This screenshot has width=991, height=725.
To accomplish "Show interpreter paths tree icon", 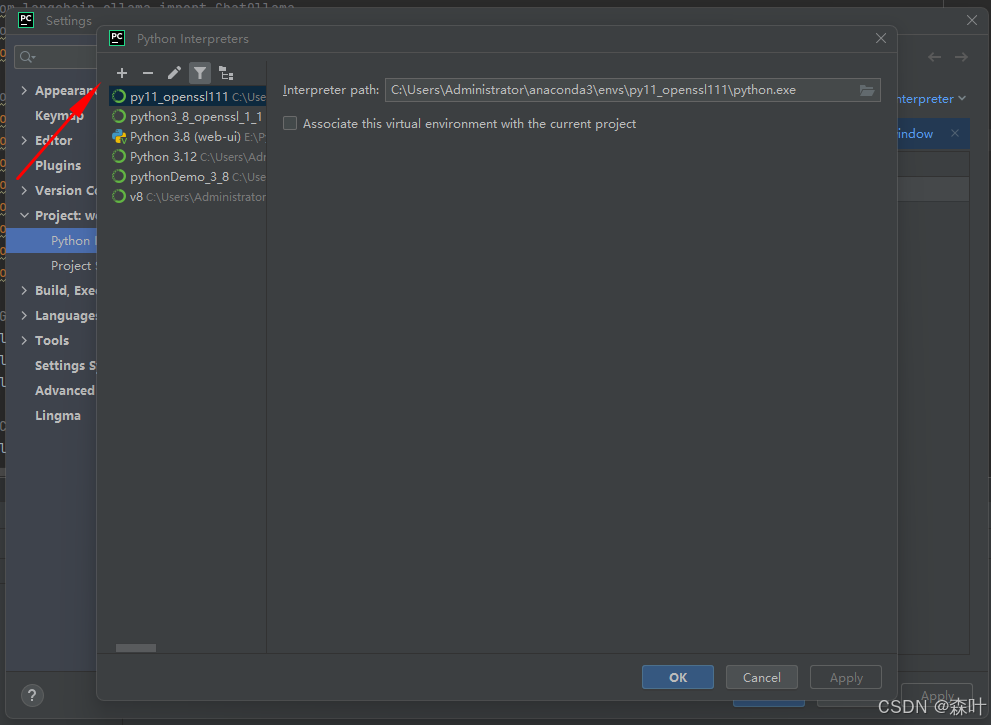I will [x=226, y=73].
